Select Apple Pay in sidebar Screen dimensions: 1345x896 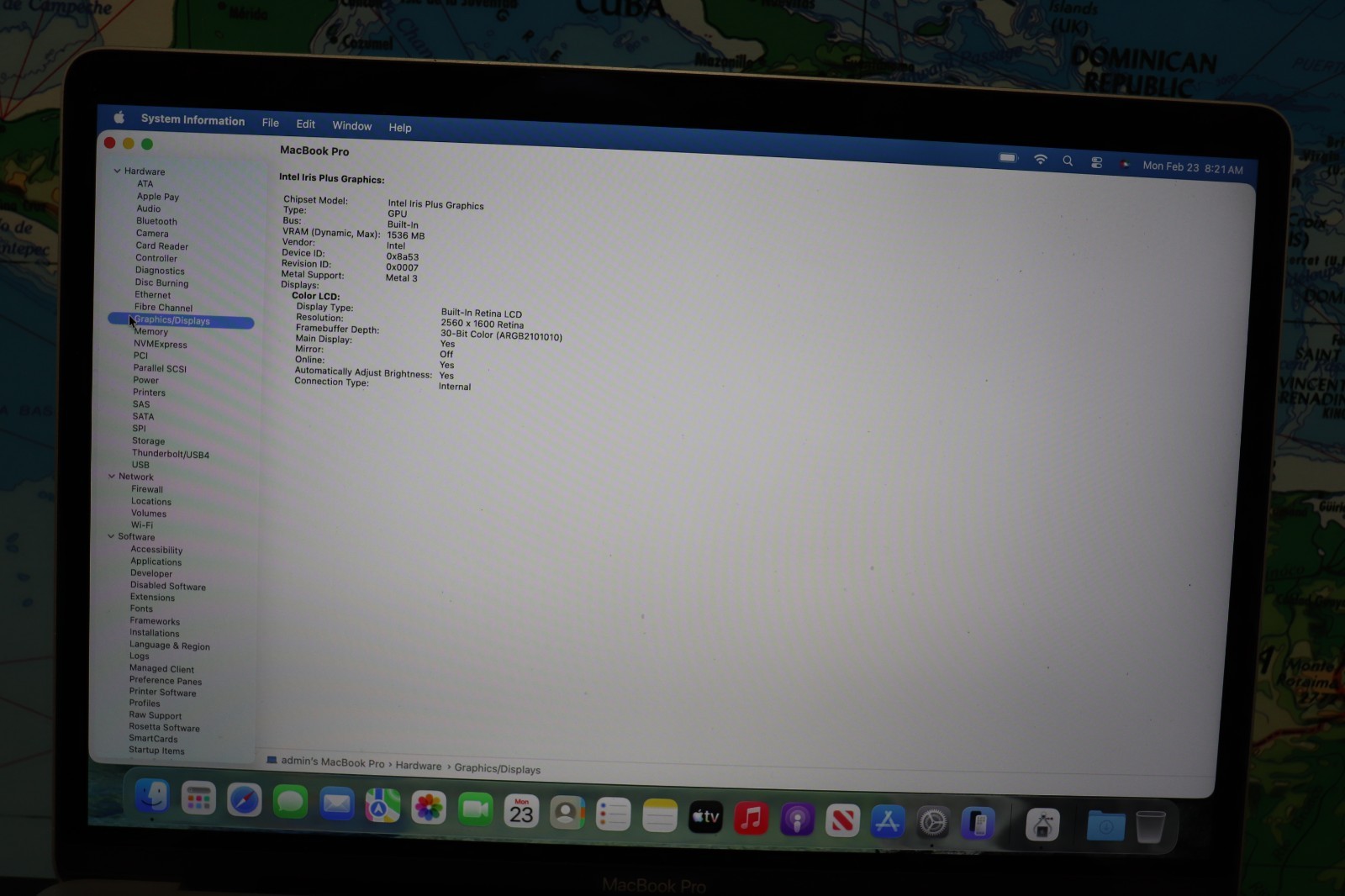[158, 196]
